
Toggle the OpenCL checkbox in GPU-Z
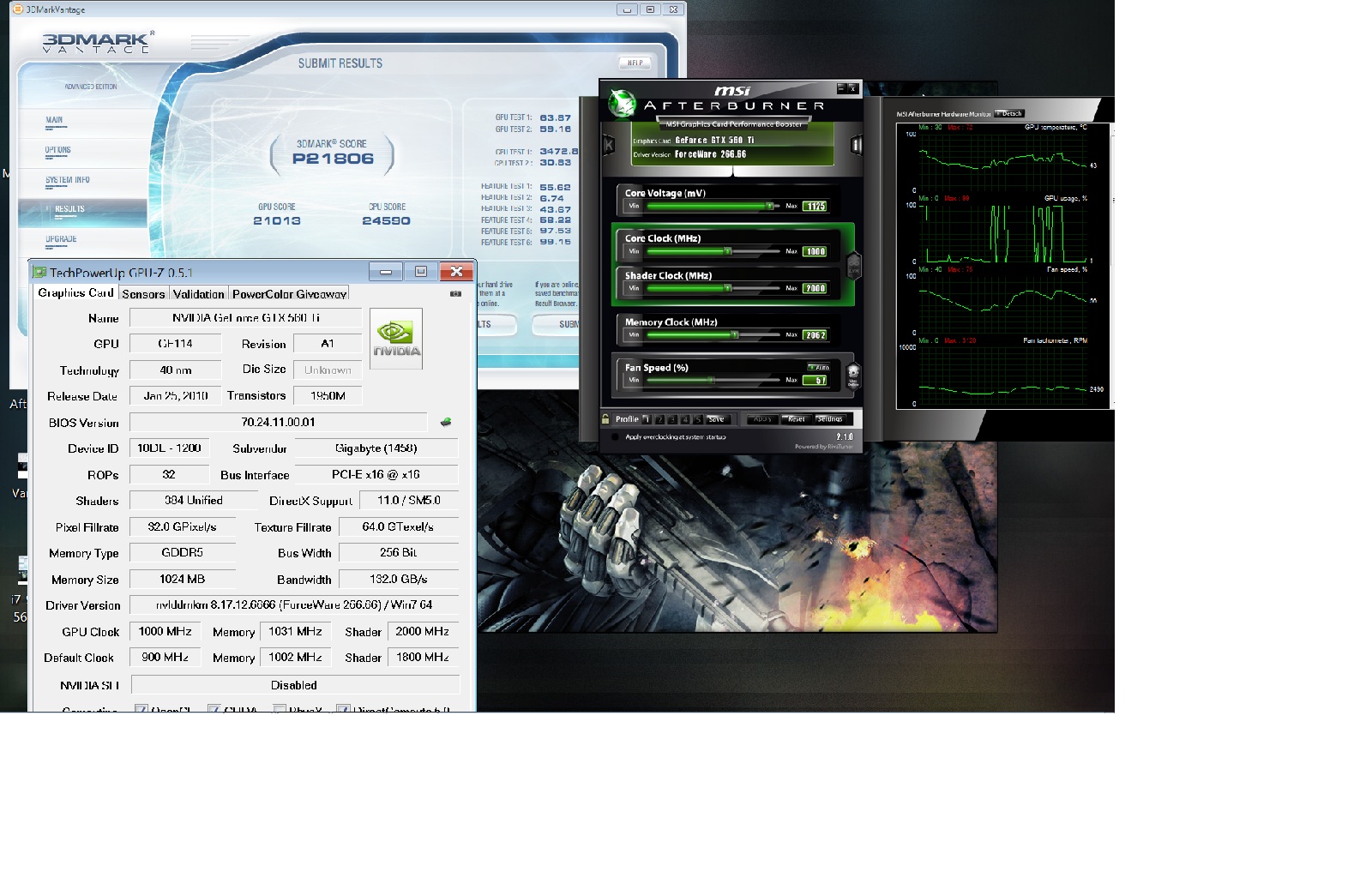coord(141,709)
